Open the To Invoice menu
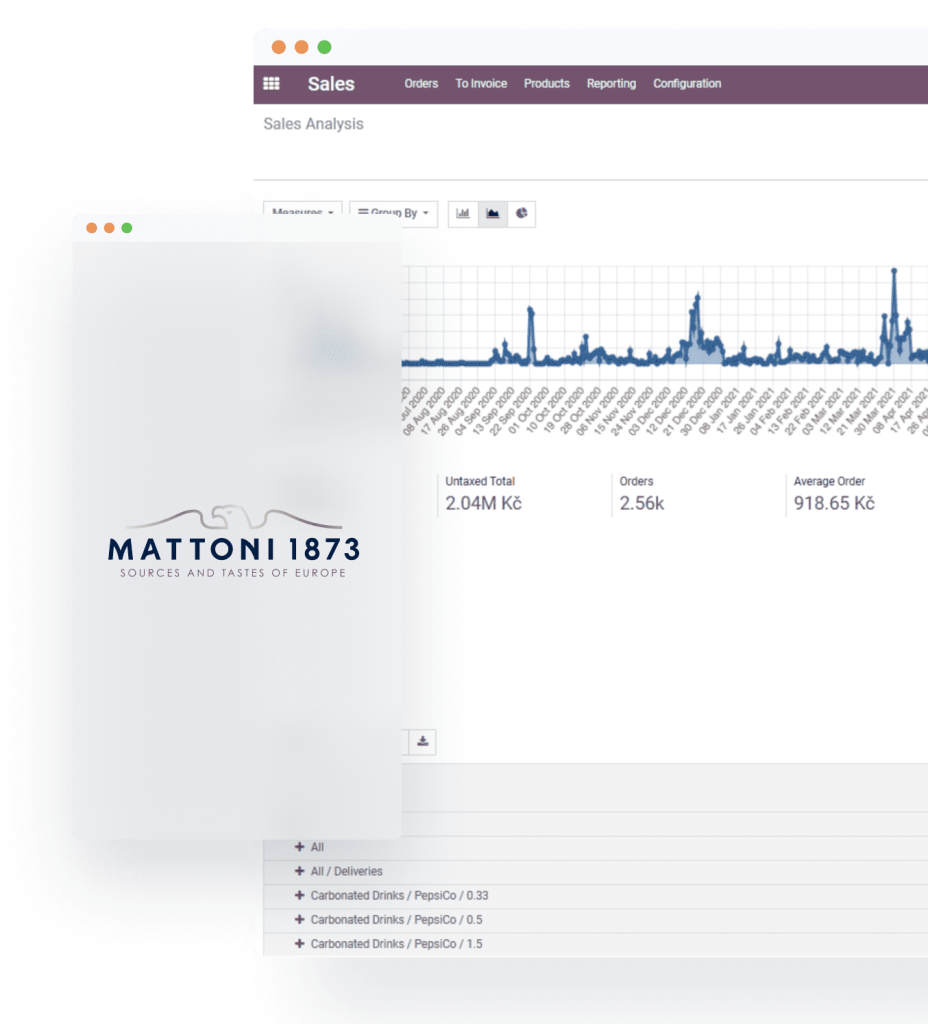Screen dimensions: 928x1024 click(481, 84)
